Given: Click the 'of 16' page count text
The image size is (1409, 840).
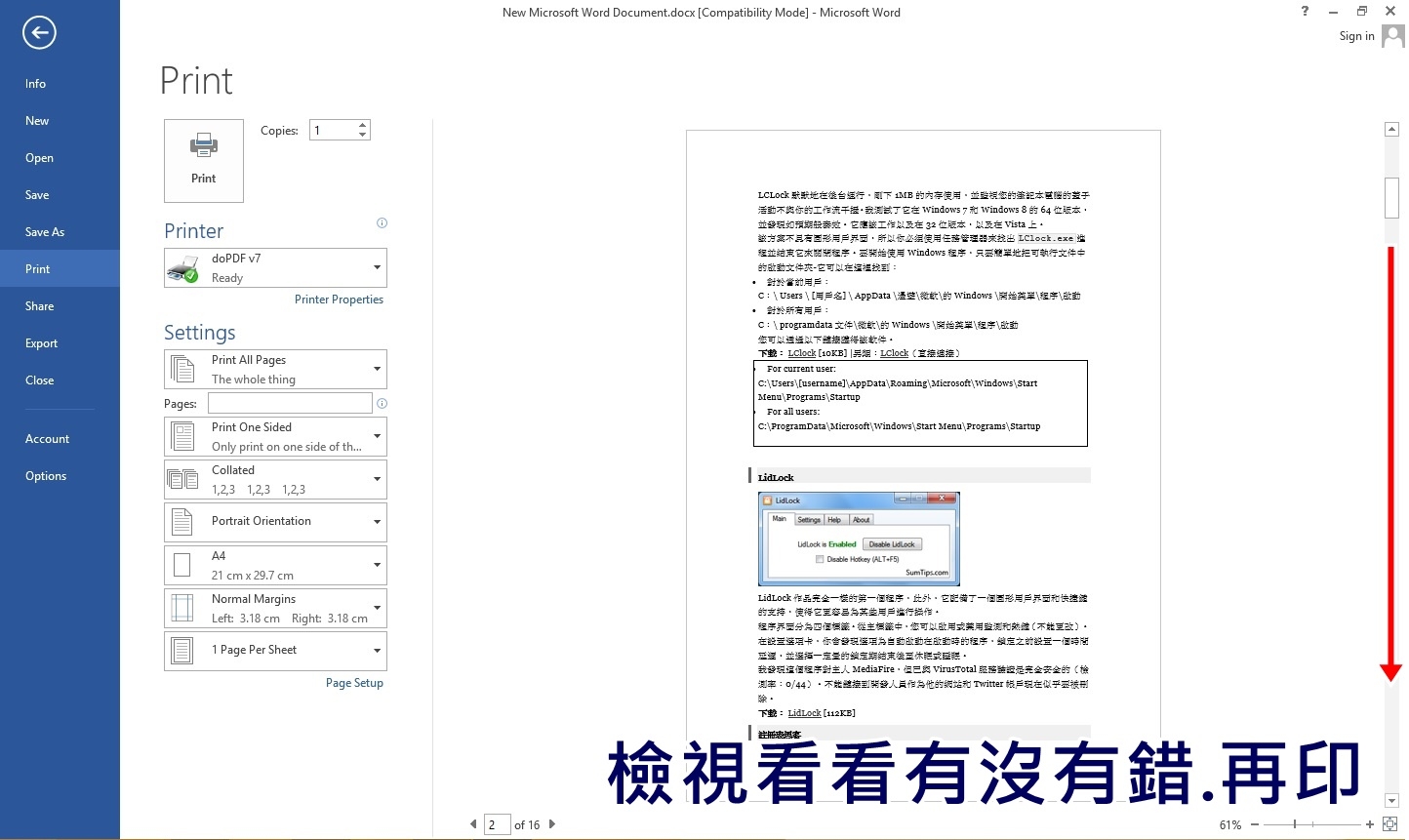Looking at the screenshot, I should 527,825.
